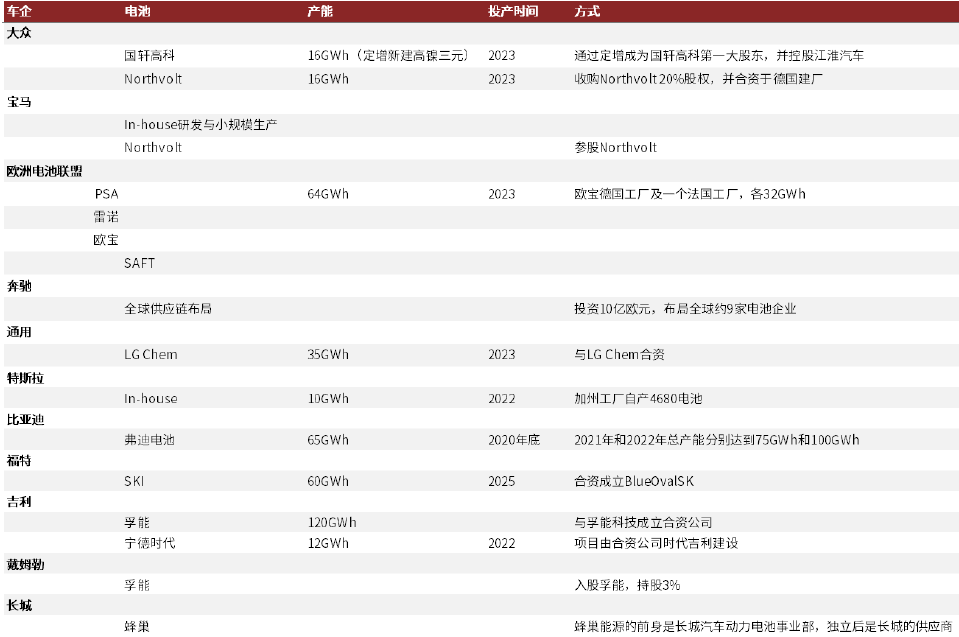This screenshot has width=959, height=637.
Task: Click the 车企 column header
Action: (18, 11)
